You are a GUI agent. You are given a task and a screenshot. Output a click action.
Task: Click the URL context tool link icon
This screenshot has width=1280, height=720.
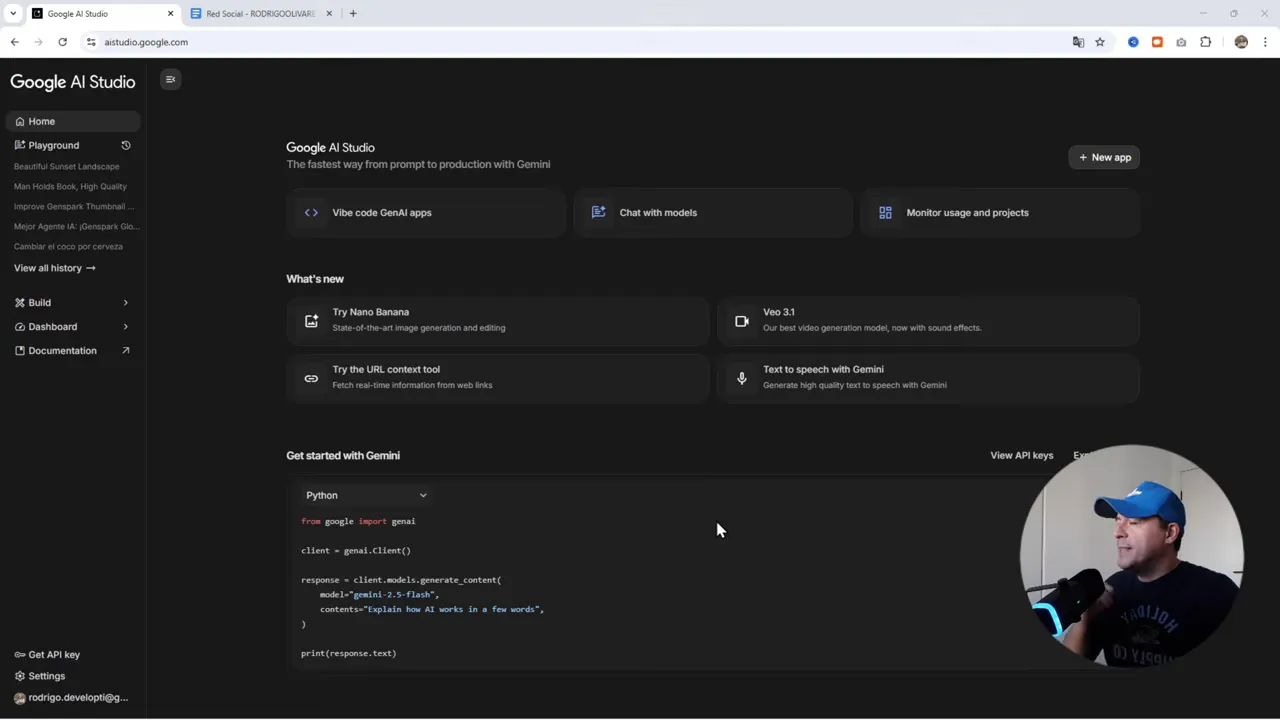pos(311,378)
